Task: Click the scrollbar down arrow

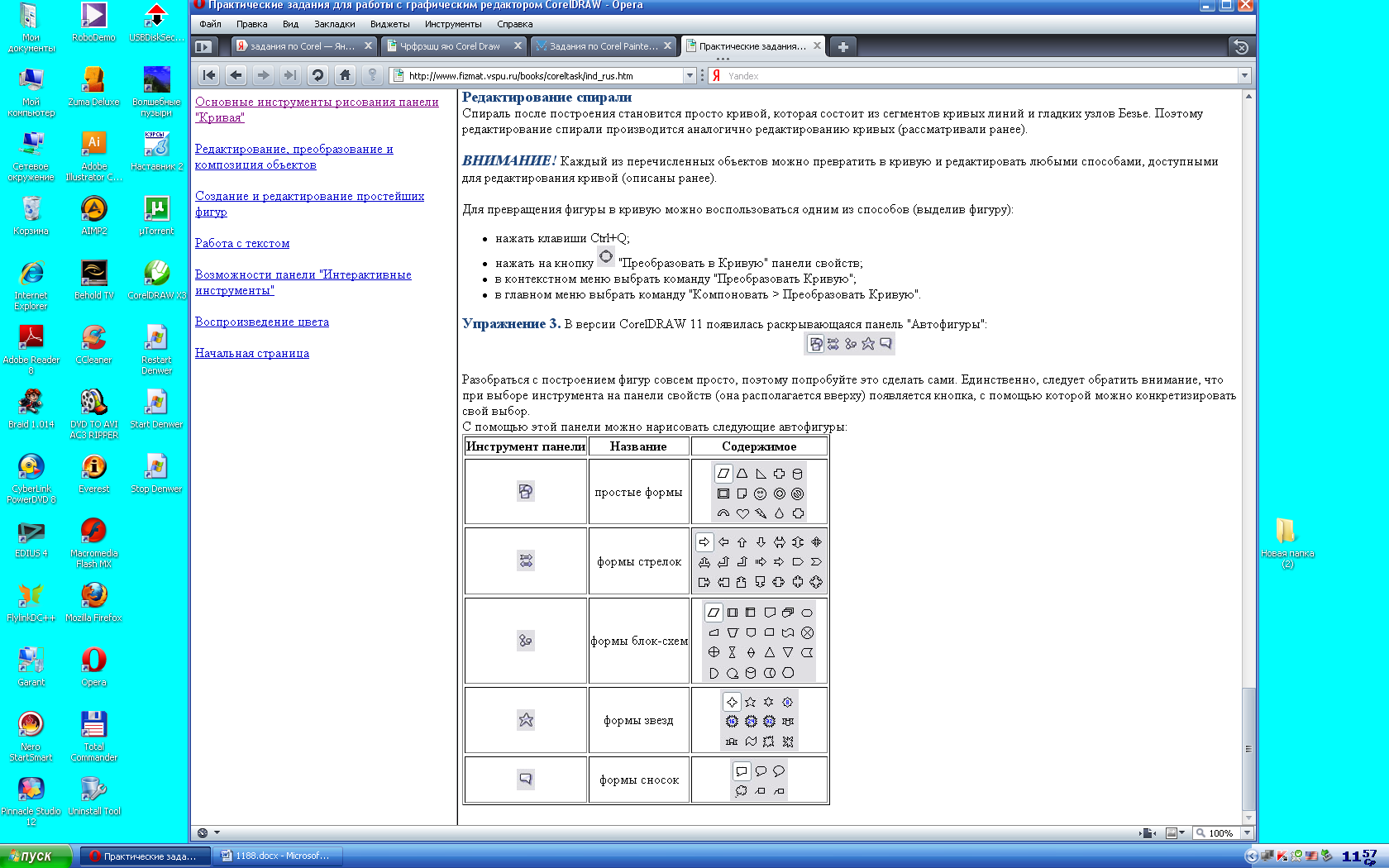Action: 1248,817
